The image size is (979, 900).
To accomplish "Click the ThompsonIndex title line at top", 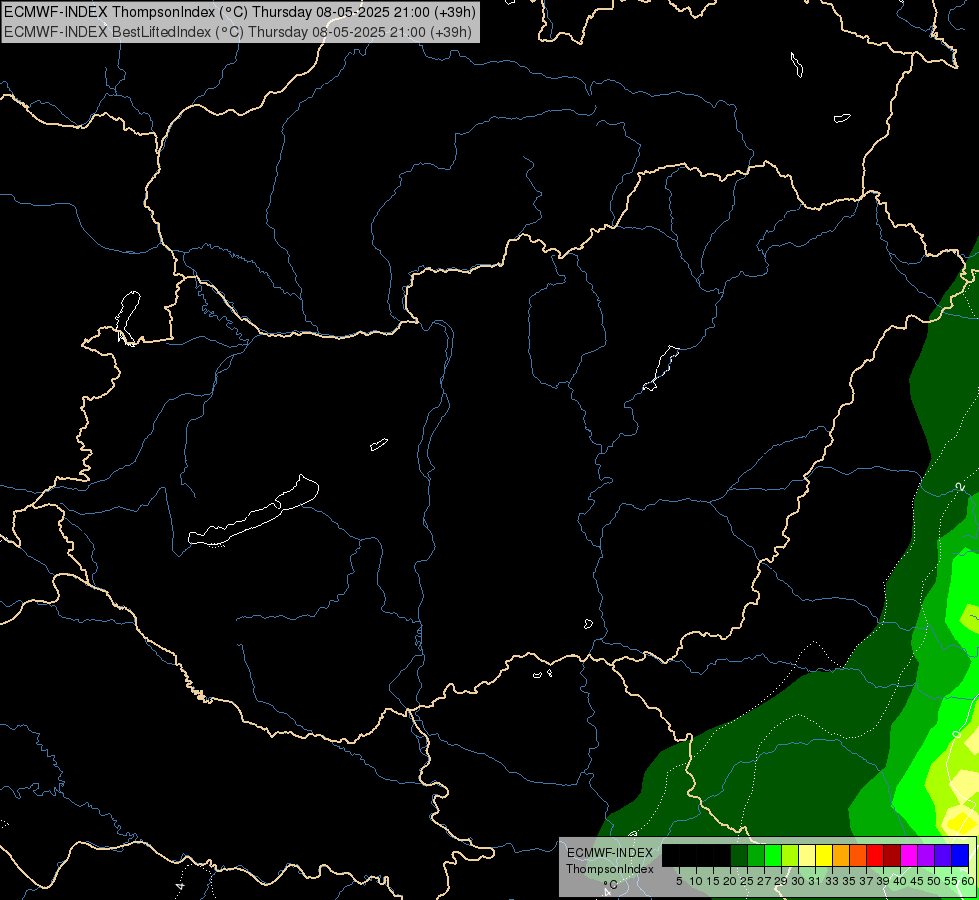I will click(240, 11).
